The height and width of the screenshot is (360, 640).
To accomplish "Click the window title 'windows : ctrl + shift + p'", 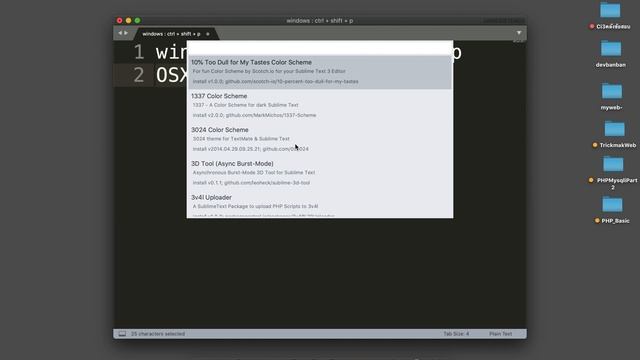I will [320, 20].
